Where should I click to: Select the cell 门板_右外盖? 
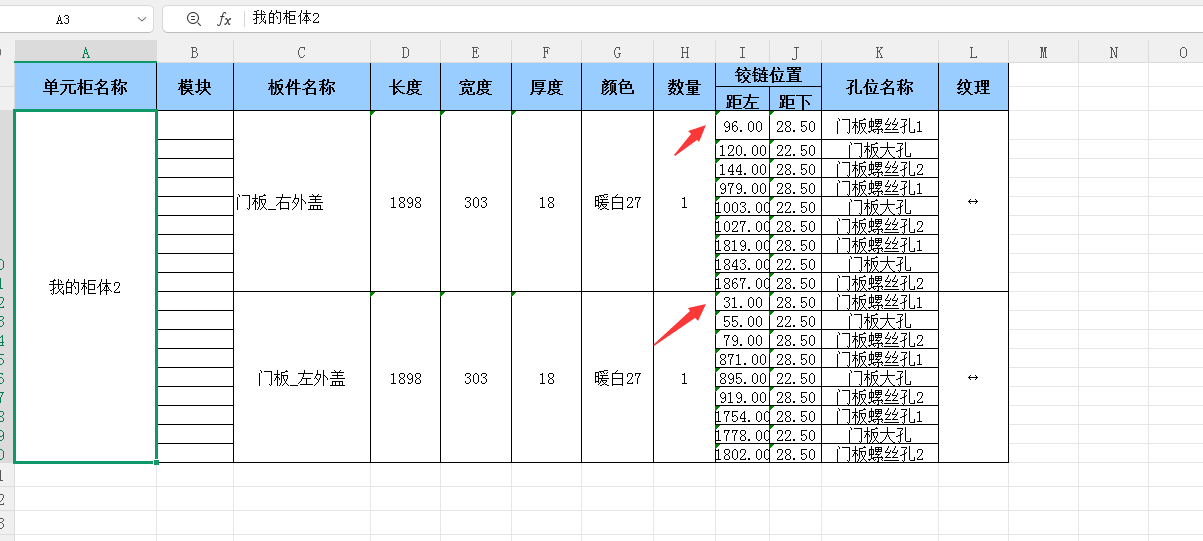(302, 202)
